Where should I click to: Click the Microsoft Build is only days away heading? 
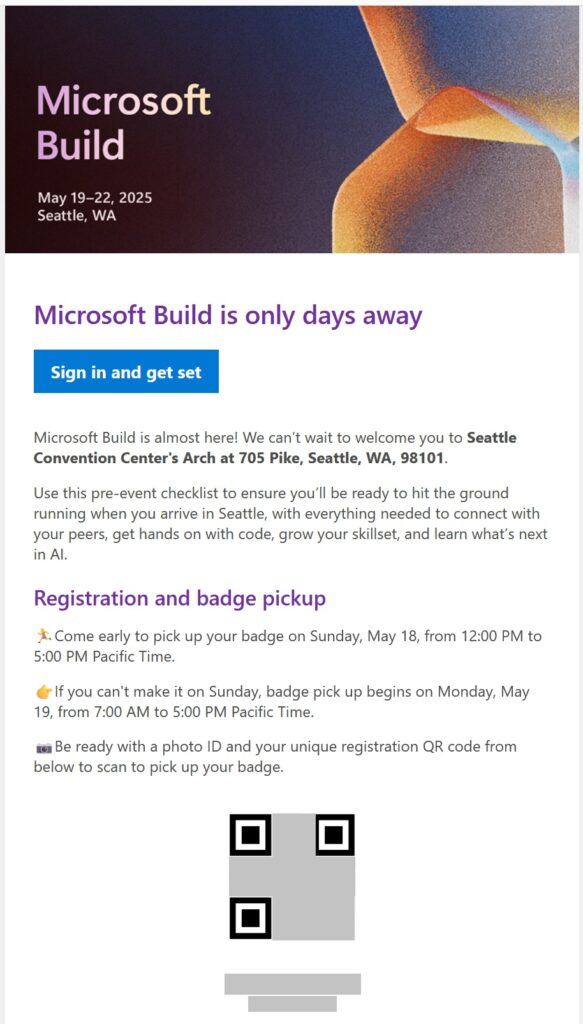click(x=228, y=315)
